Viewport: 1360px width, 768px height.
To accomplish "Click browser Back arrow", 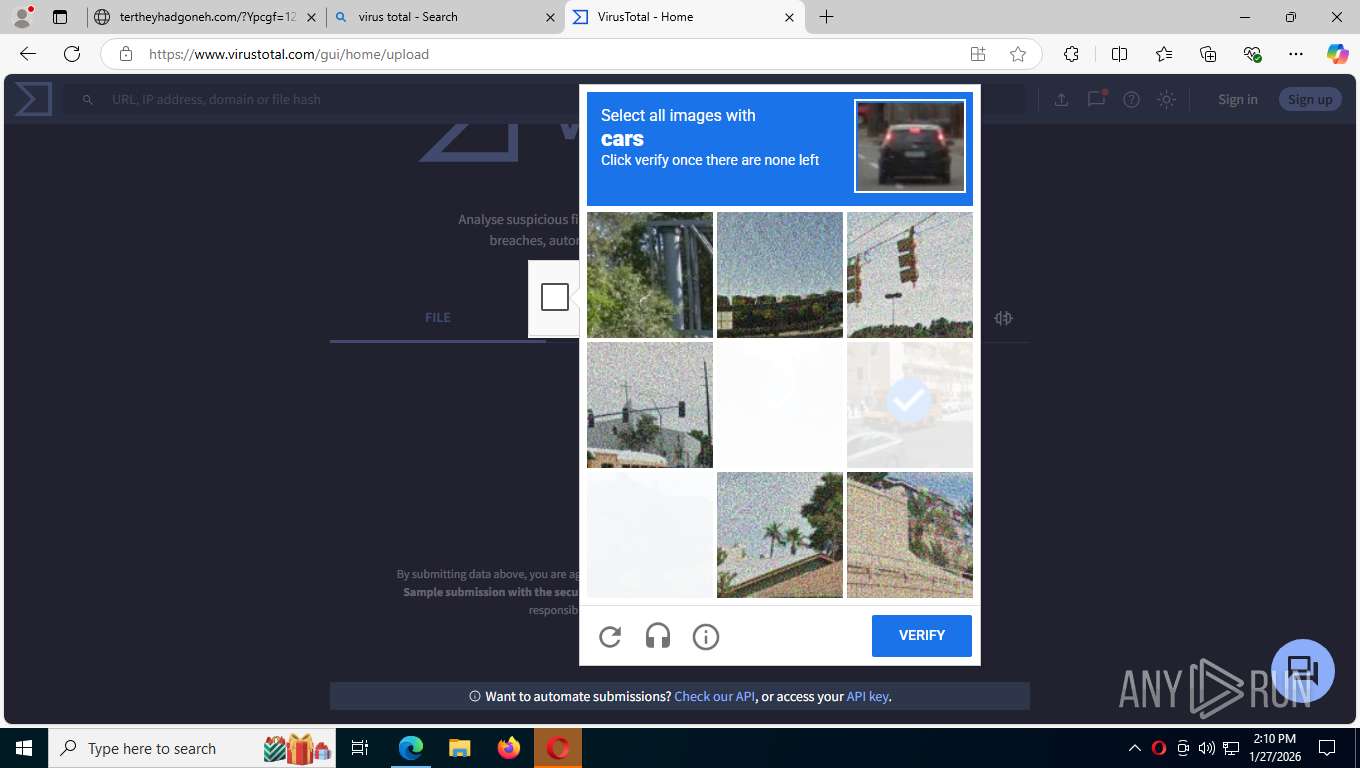I will [x=28, y=54].
